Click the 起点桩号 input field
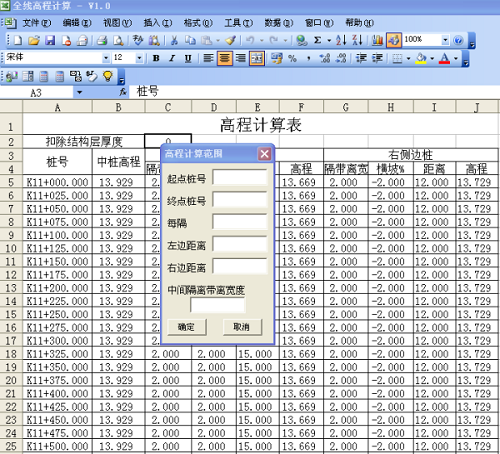Image resolution: width=500 pixels, height=454 pixels. (x=240, y=178)
